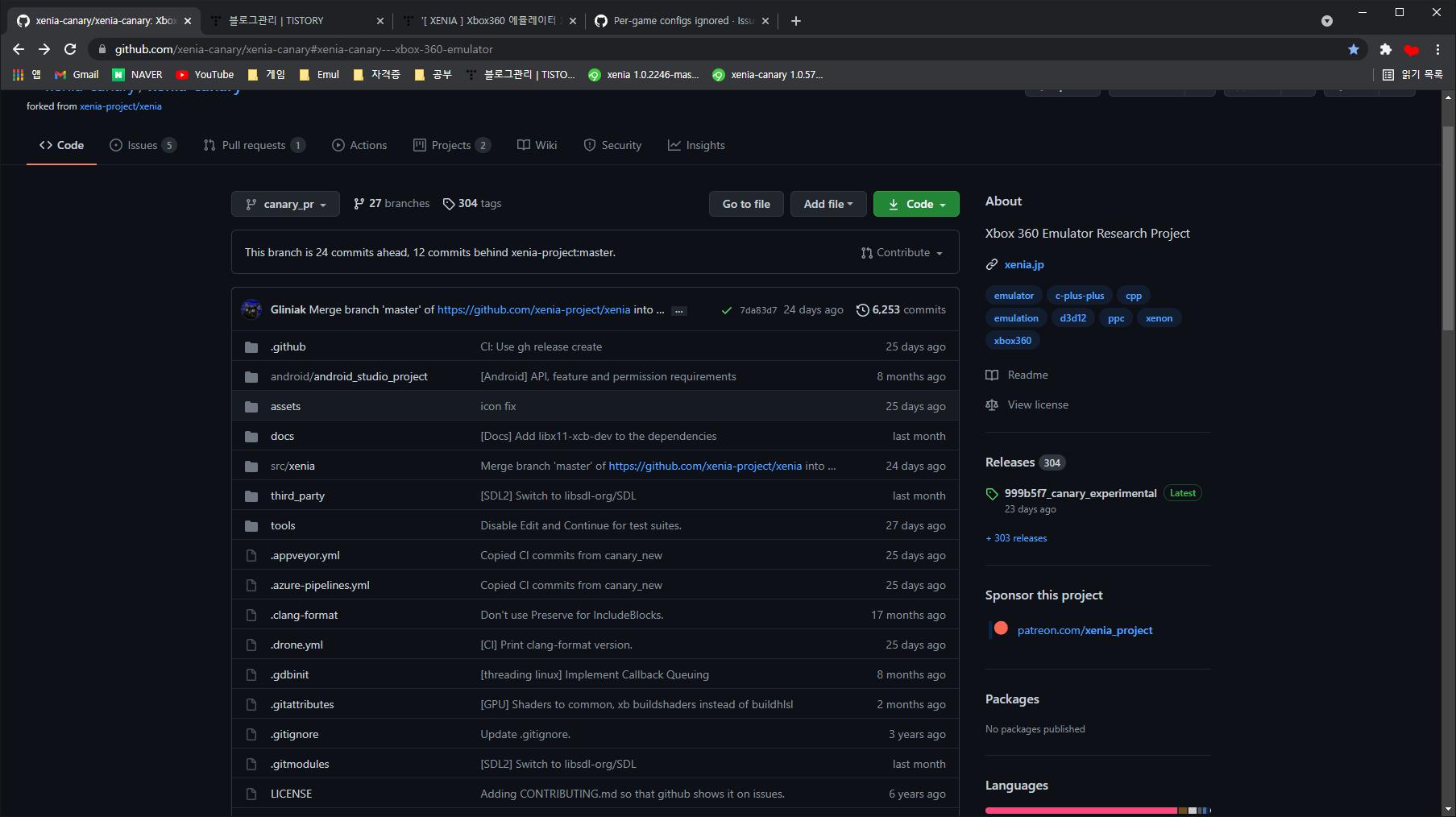Switch to Security tab
Image resolution: width=1456 pixels, height=817 pixels.
click(x=612, y=145)
